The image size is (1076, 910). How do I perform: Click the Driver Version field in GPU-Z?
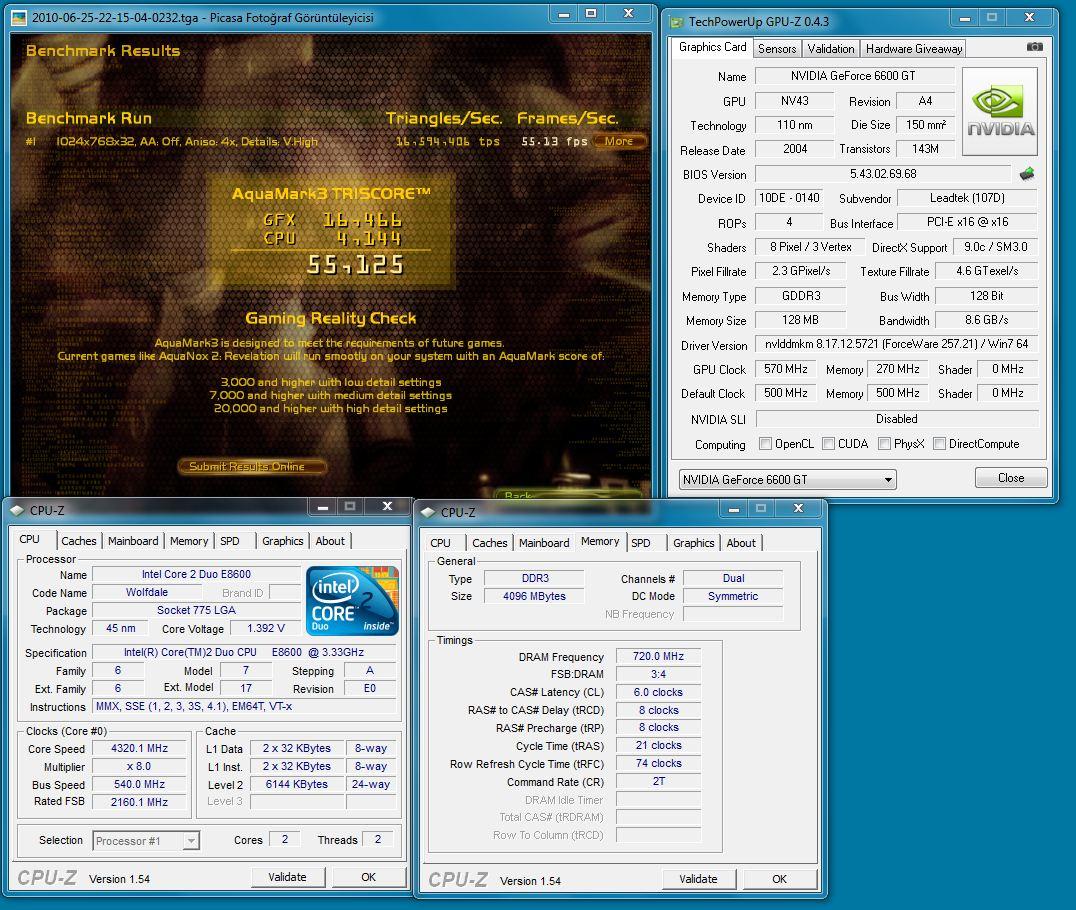[x=896, y=344]
